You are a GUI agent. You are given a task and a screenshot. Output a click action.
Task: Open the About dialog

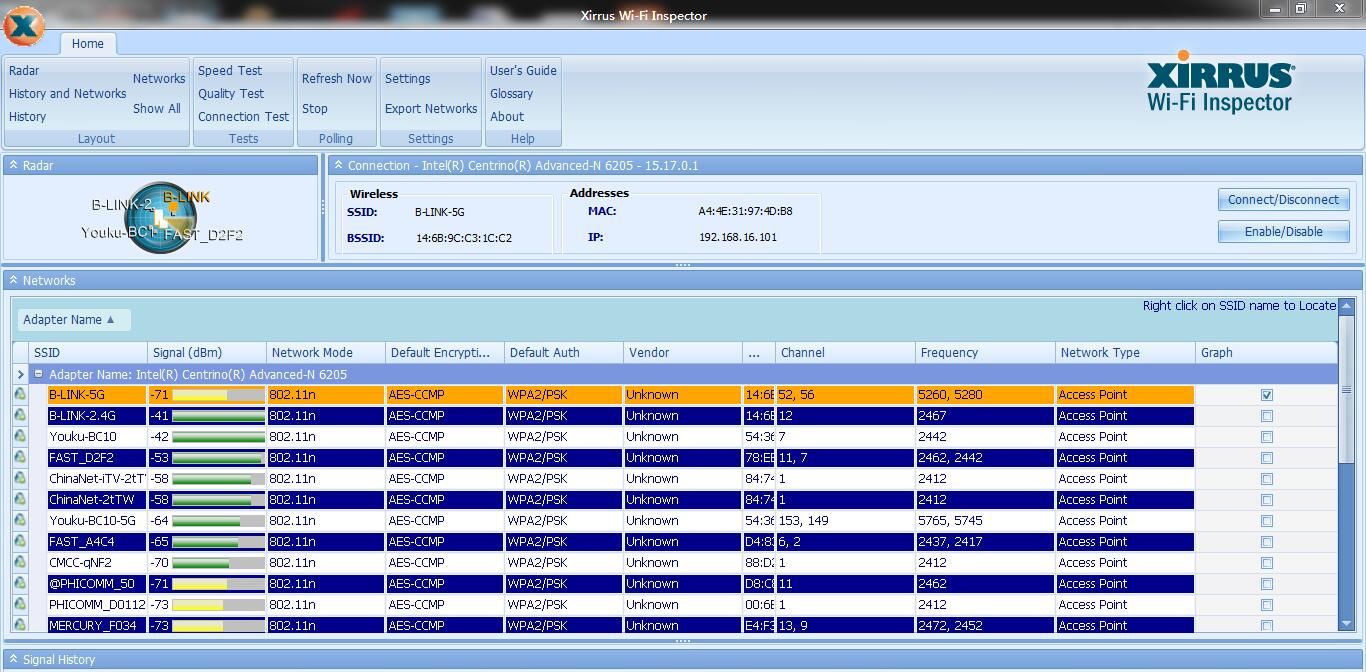point(507,117)
